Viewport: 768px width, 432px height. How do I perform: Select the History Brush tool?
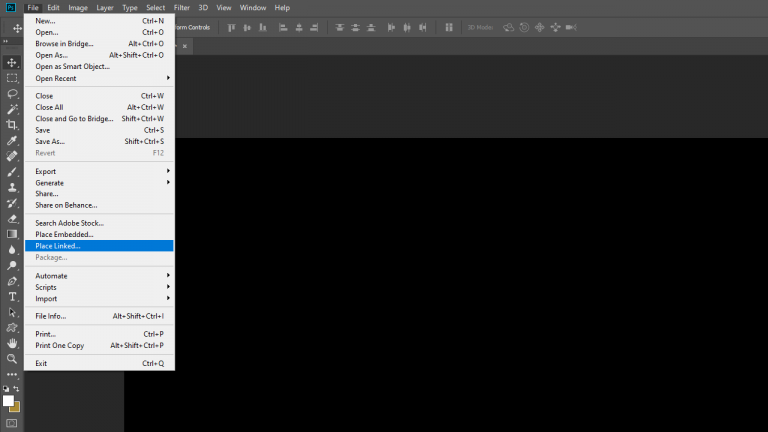coord(12,203)
